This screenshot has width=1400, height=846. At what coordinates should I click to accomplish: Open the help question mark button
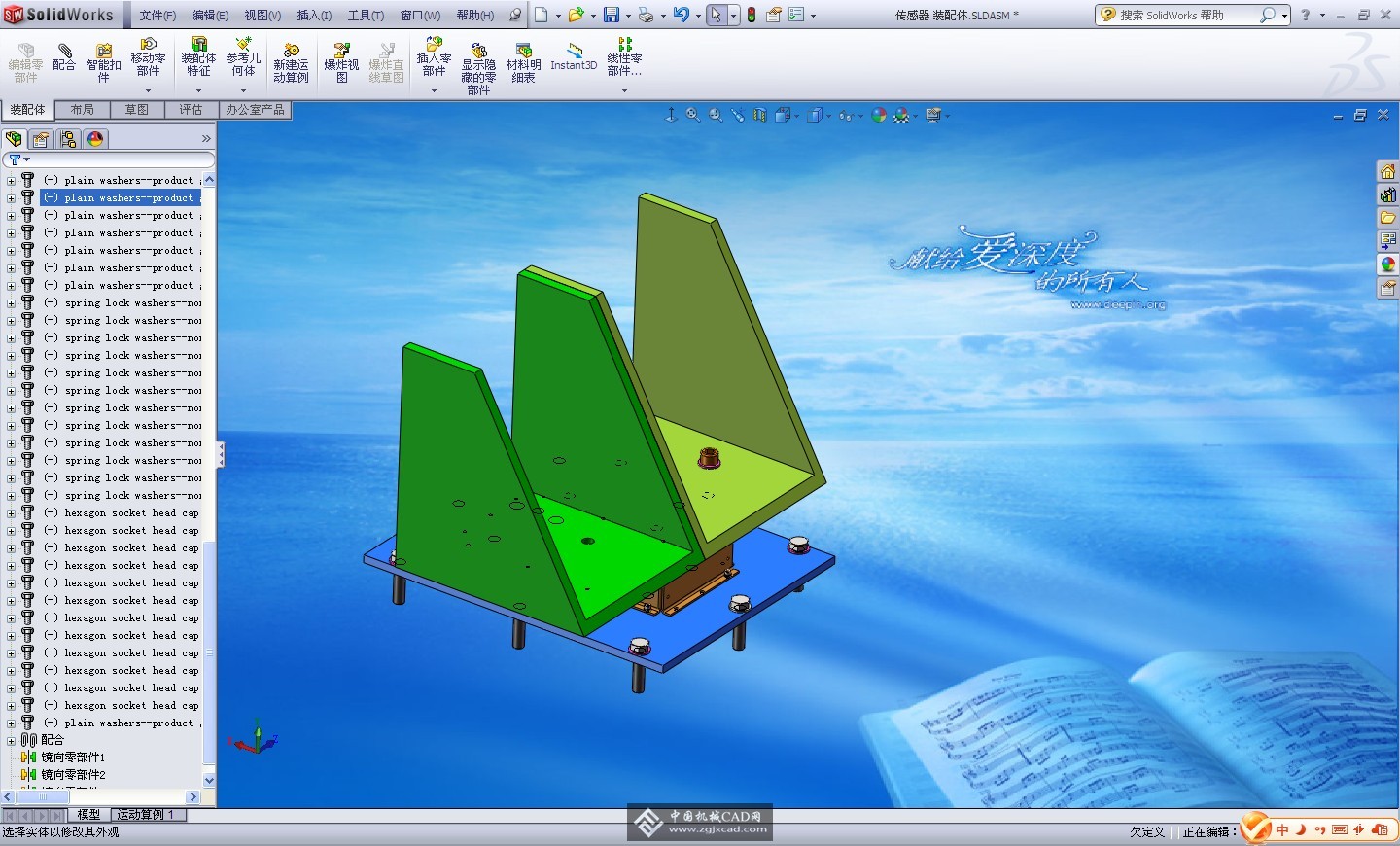1306,15
